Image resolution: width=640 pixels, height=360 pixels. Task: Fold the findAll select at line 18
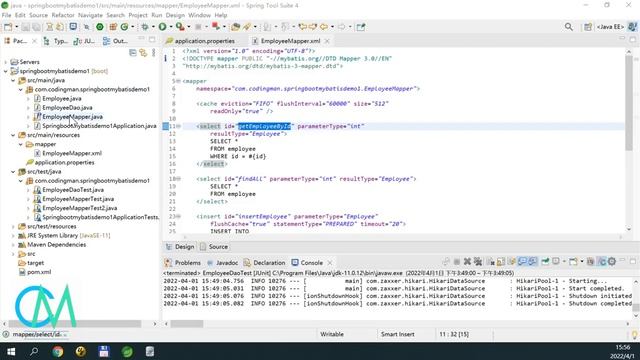tap(178, 179)
